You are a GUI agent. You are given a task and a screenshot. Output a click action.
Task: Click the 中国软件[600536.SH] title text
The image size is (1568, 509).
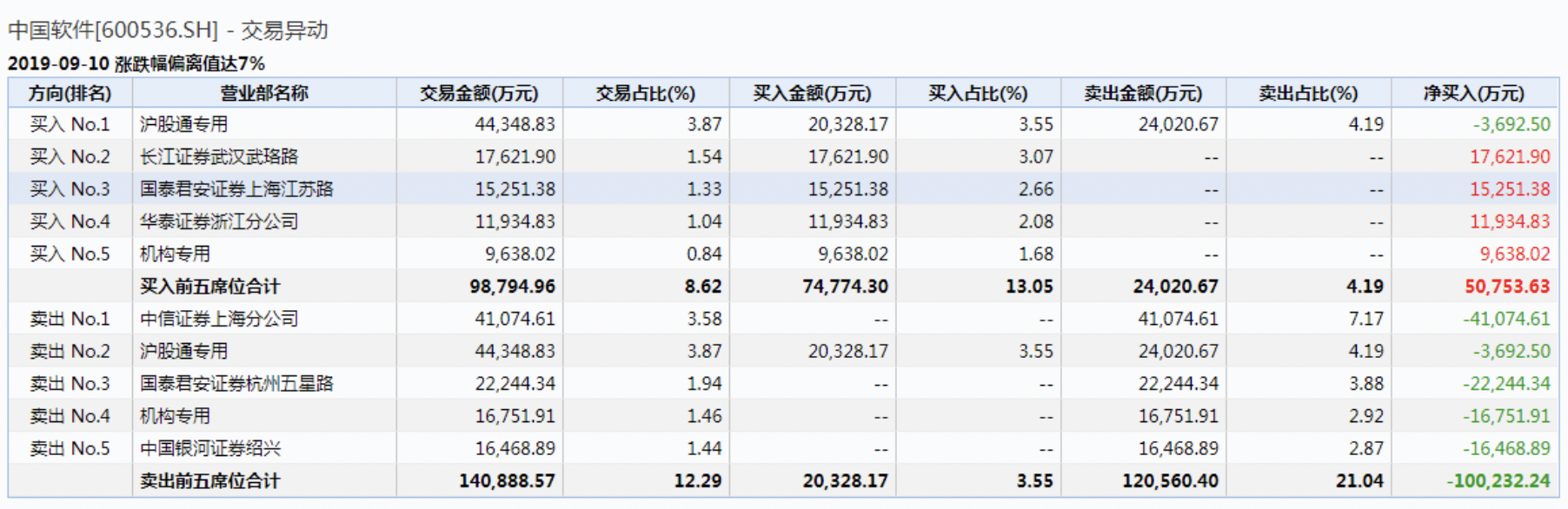pyautogui.click(x=113, y=30)
